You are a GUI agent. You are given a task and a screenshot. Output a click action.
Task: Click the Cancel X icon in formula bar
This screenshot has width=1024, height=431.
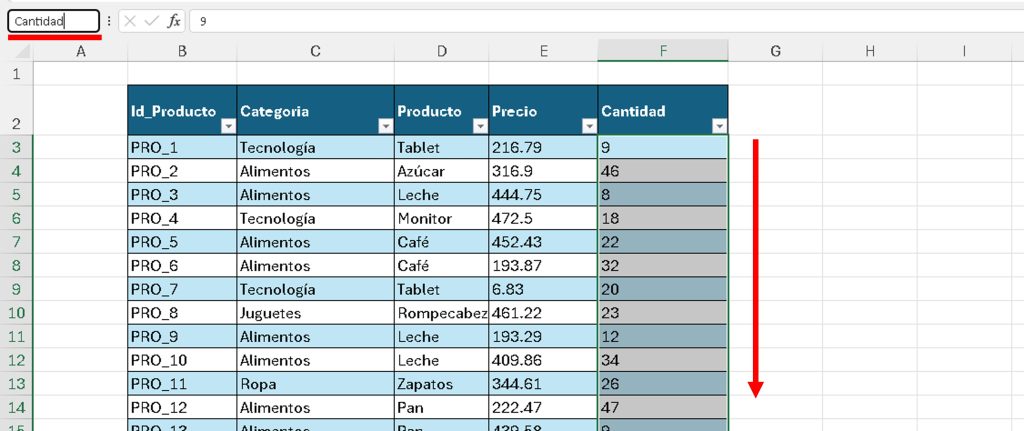[x=131, y=21]
